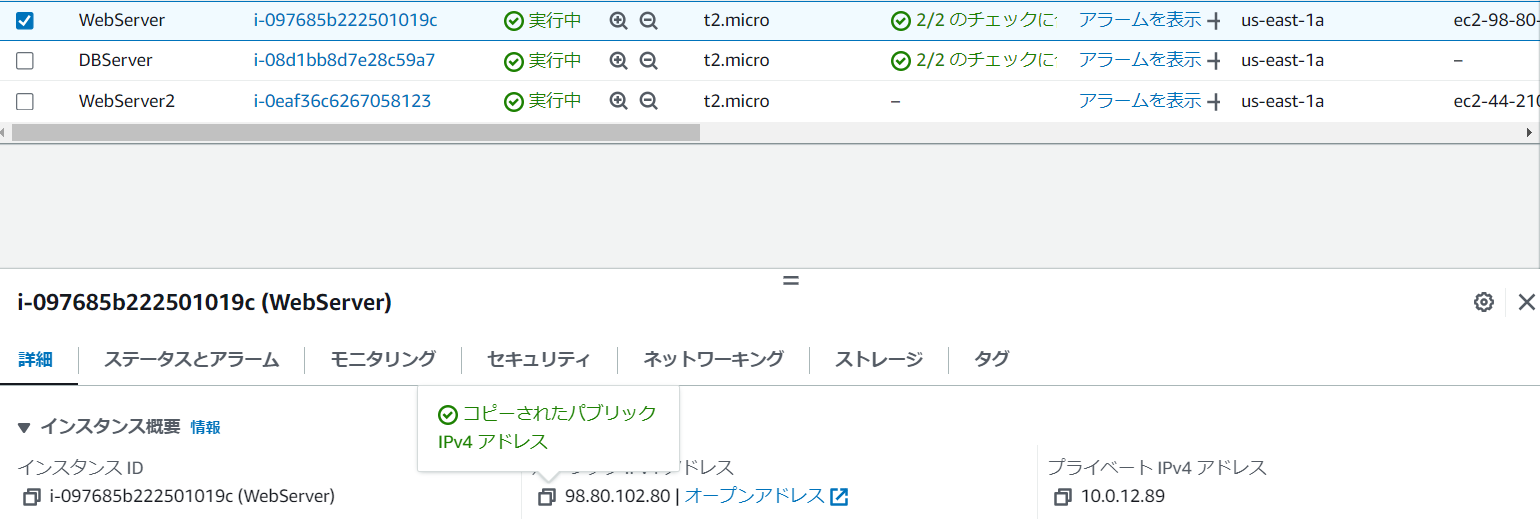Click アラームを表示 for DBServer
Viewport: 1540px width, 519px height.
click(x=1139, y=60)
